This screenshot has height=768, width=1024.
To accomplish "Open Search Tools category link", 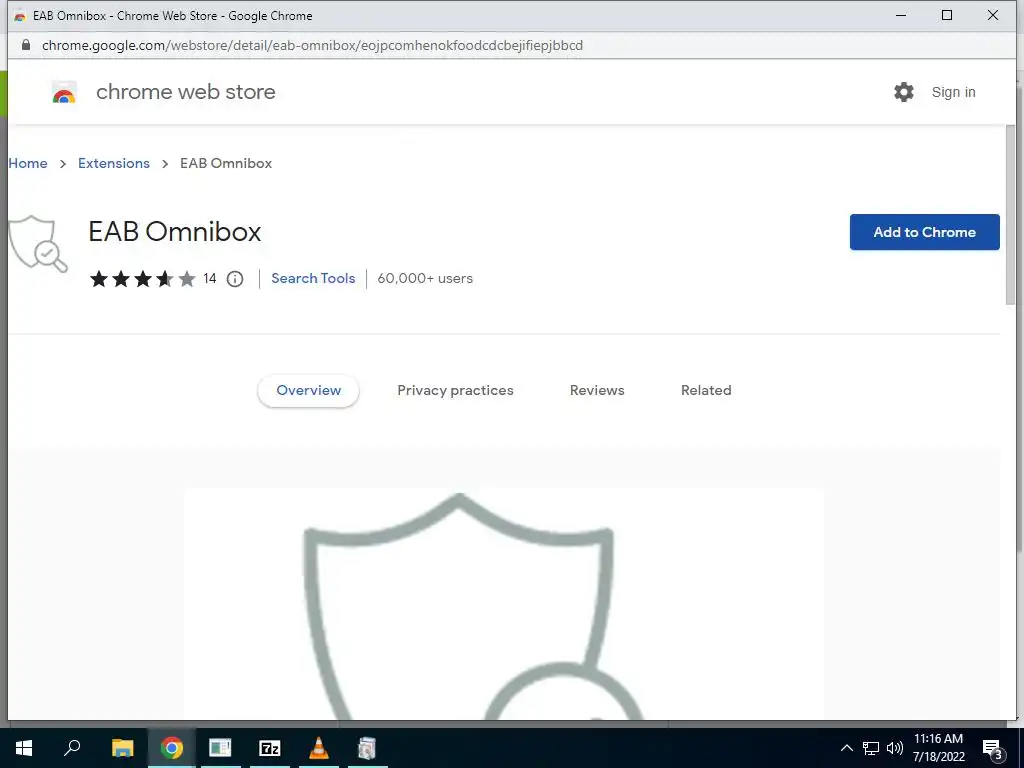I will click(313, 278).
